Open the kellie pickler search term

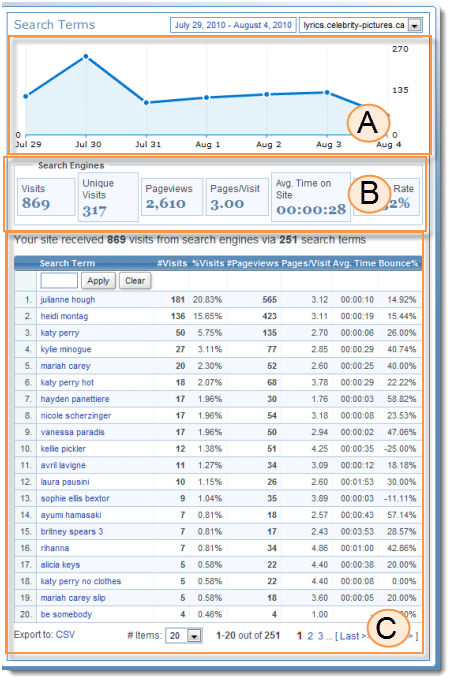(63, 449)
